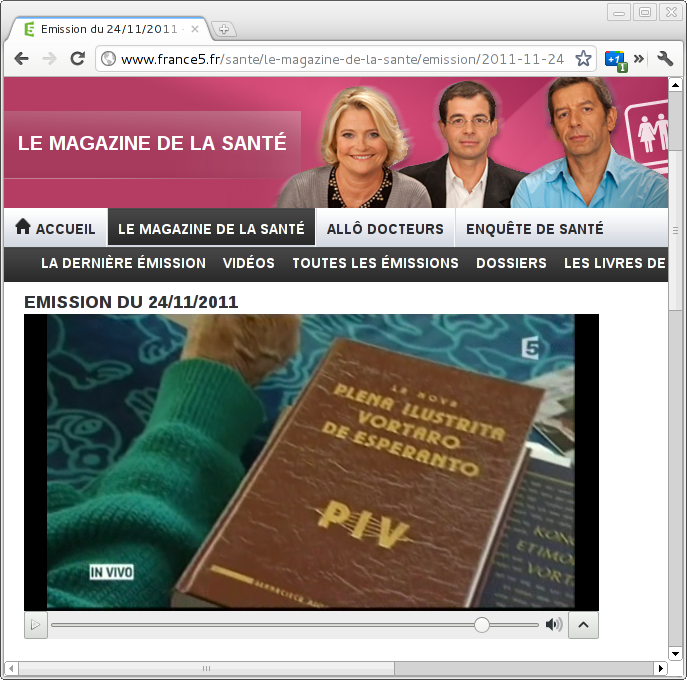The image size is (687, 680).
Task: Open the Allô Docteurs tab
Action: coord(385,229)
